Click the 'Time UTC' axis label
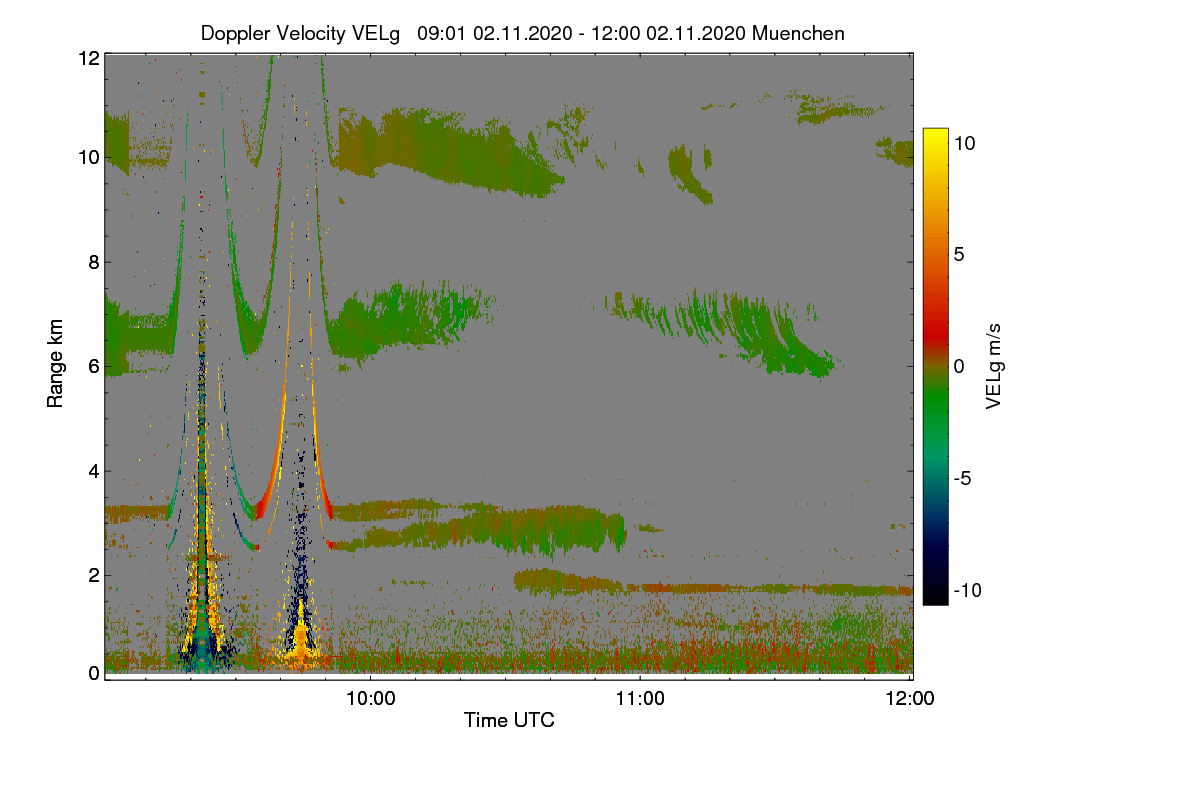The width and height of the screenshot is (1200, 800). [509, 720]
